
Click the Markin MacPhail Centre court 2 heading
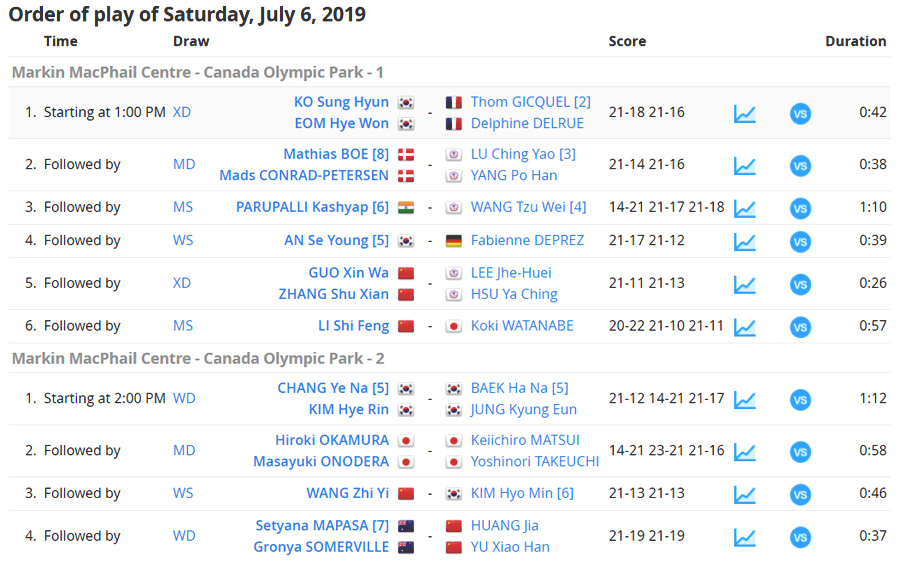point(198,358)
